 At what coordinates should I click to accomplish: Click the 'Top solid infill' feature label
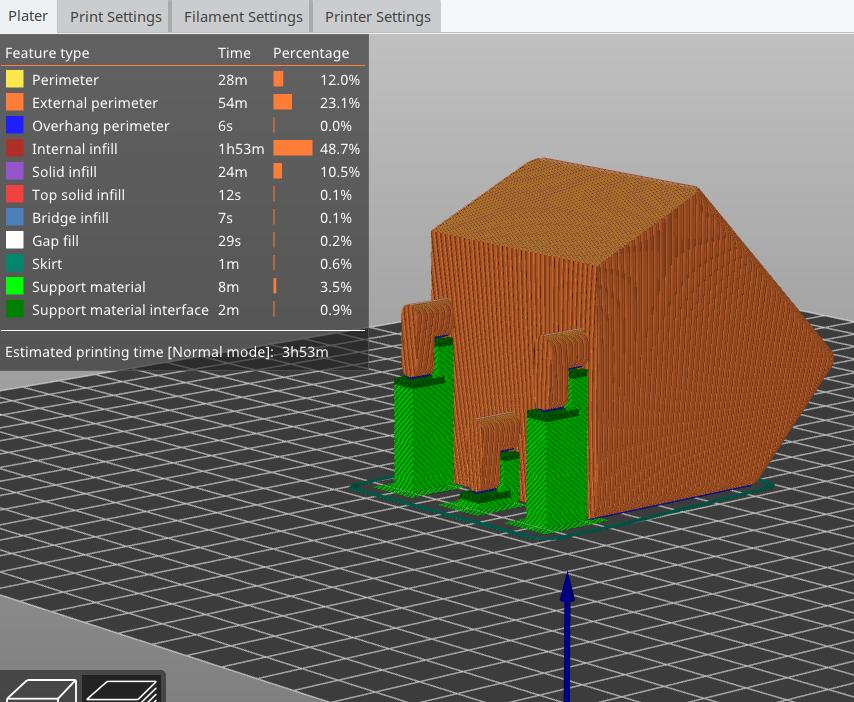coord(78,195)
